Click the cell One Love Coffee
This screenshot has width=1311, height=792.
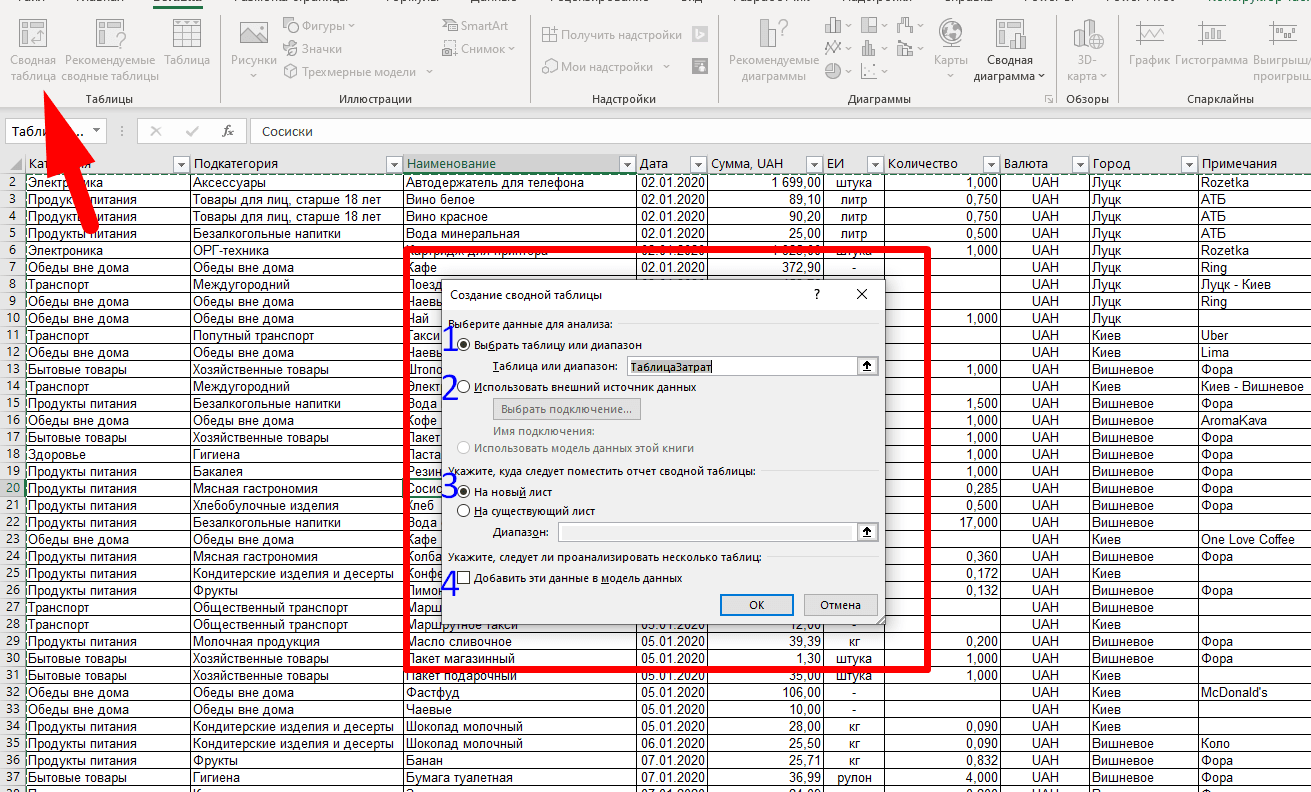pyautogui.click(x=1255, y=539)
